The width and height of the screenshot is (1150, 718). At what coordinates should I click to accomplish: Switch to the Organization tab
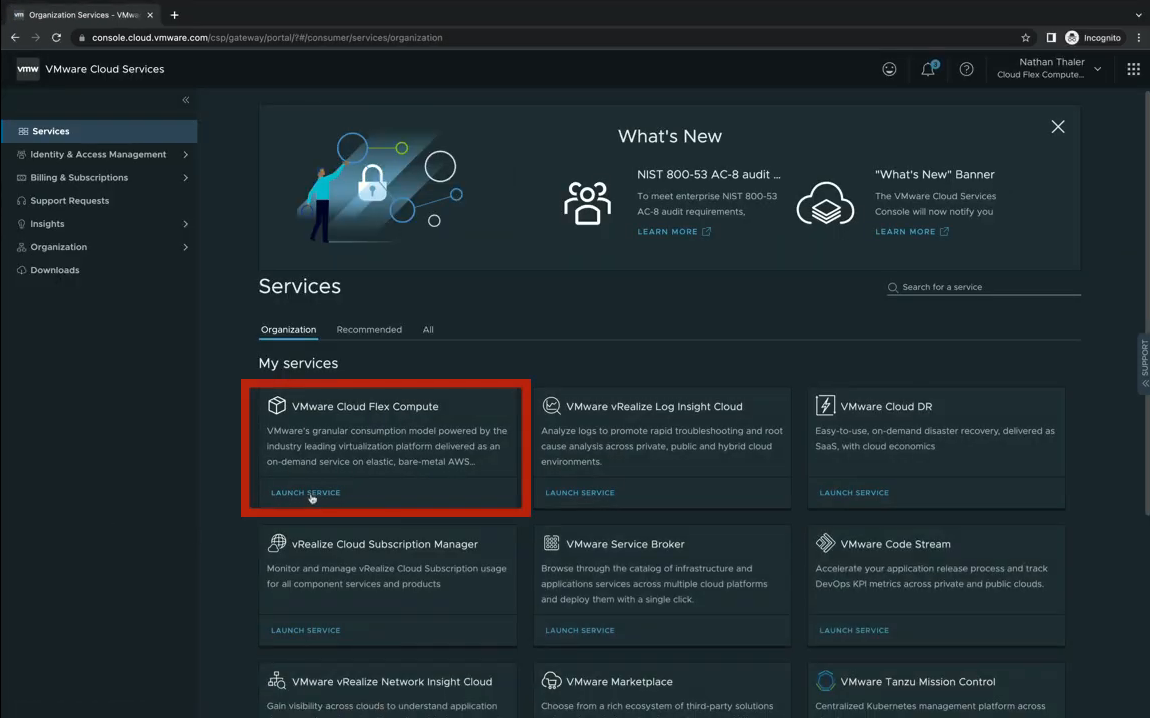pos(288,329)
